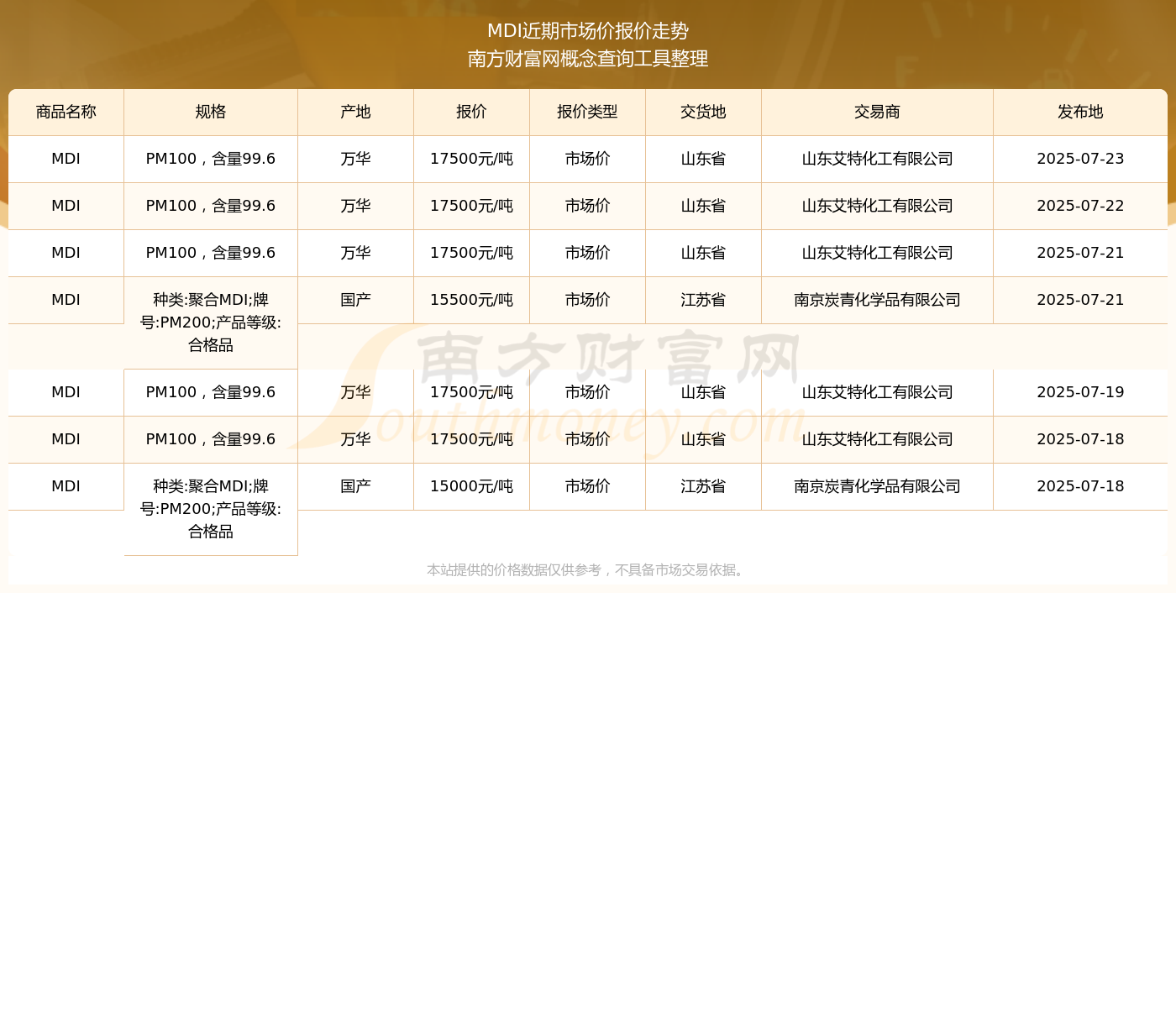This screenshot has width=1176, height=1012.
Task: Click 山东艾特化工有限公司 in the 2025-07-19 row
Action: [878, 392]
